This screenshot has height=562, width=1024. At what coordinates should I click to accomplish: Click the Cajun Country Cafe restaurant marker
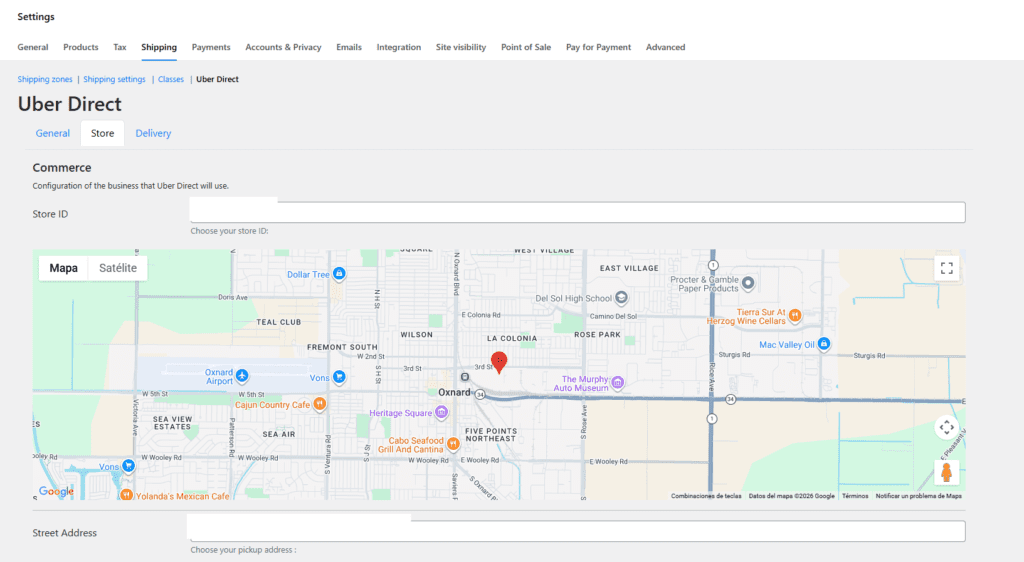click(x=319, y=404)
